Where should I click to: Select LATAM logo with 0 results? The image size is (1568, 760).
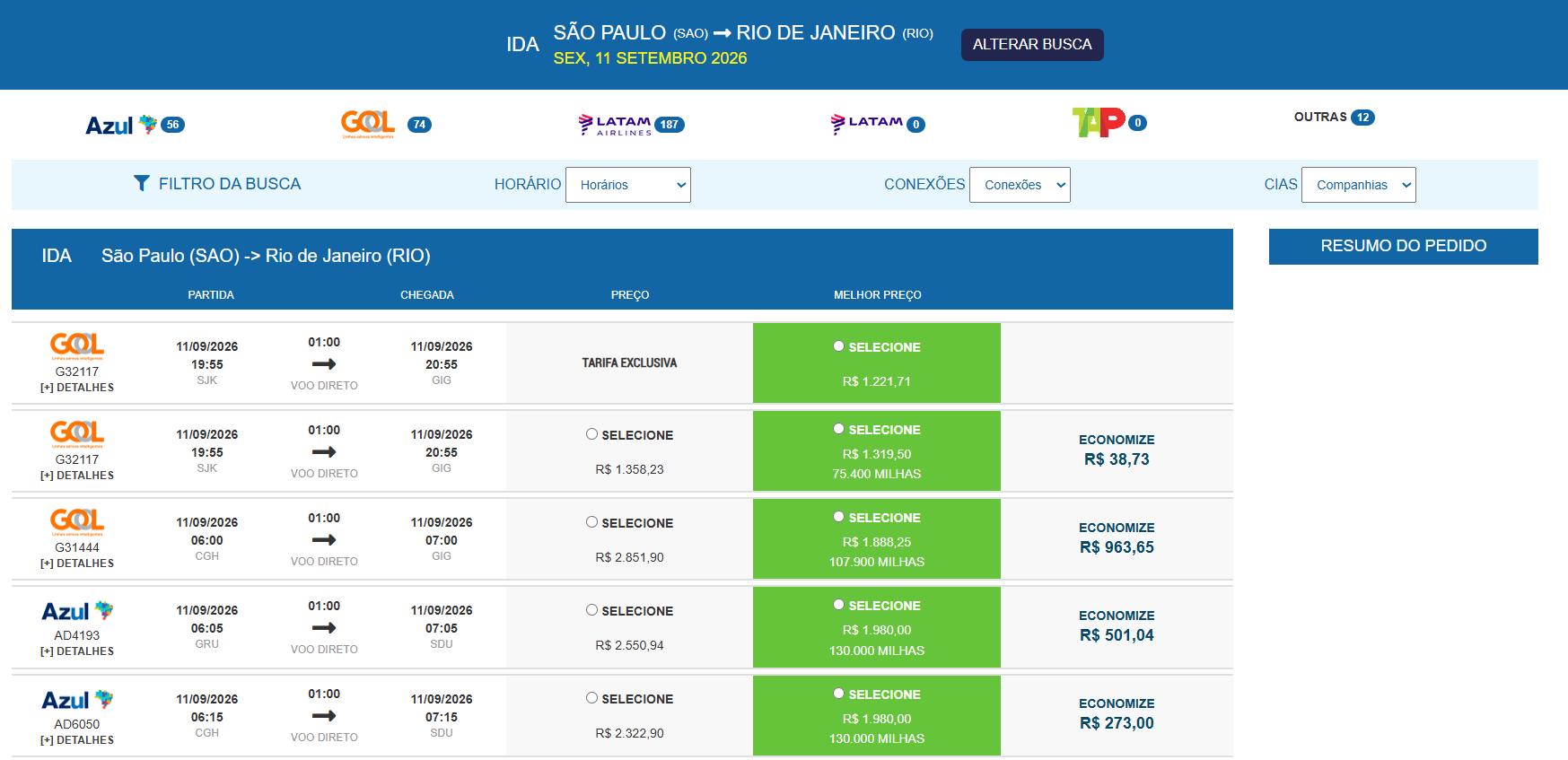click(866, 124)
